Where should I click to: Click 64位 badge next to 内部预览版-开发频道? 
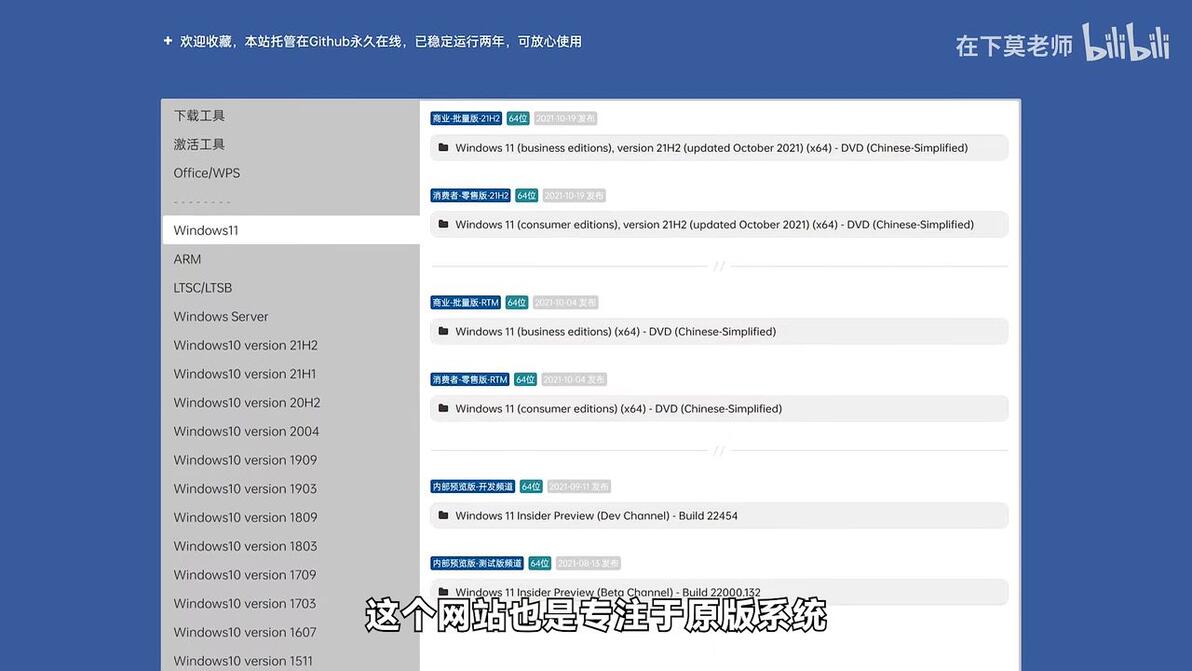click(531, 486)
